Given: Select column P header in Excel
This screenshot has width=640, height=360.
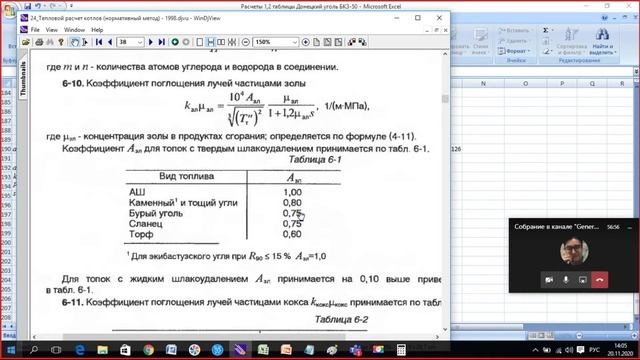Looking at the screenshot, I should (x=562, y=83).
